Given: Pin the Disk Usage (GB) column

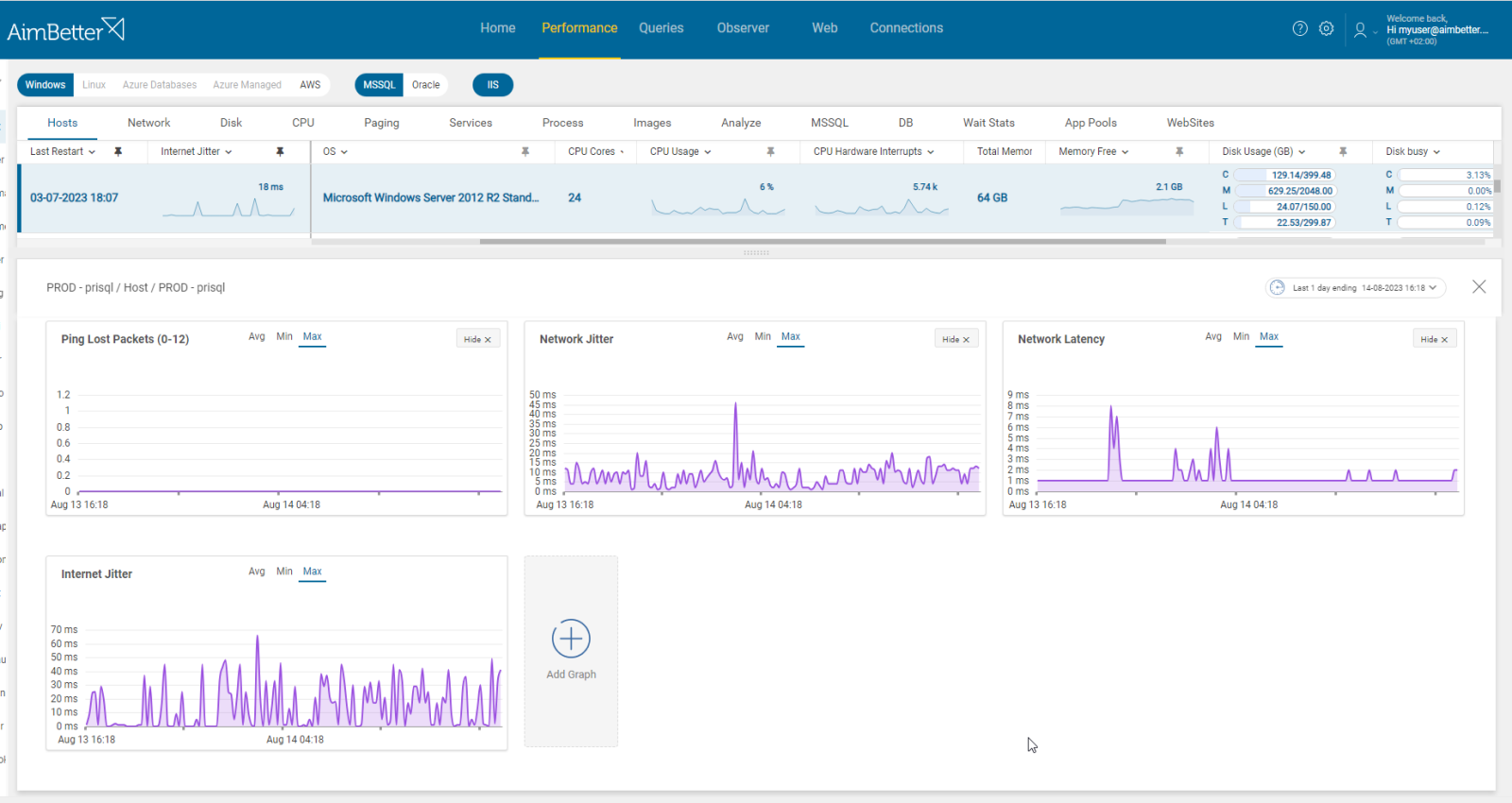Looking at the screenshot, I should (1343, 151).
